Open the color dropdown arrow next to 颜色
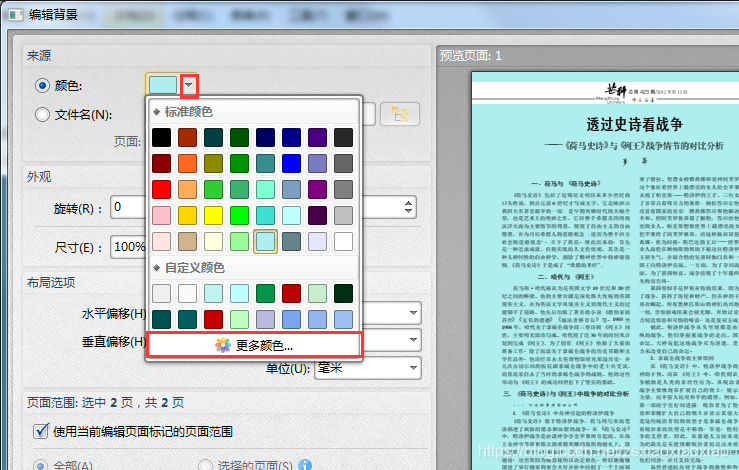The height and width of the screenshot is (470, 739). [x=189, y=85]
